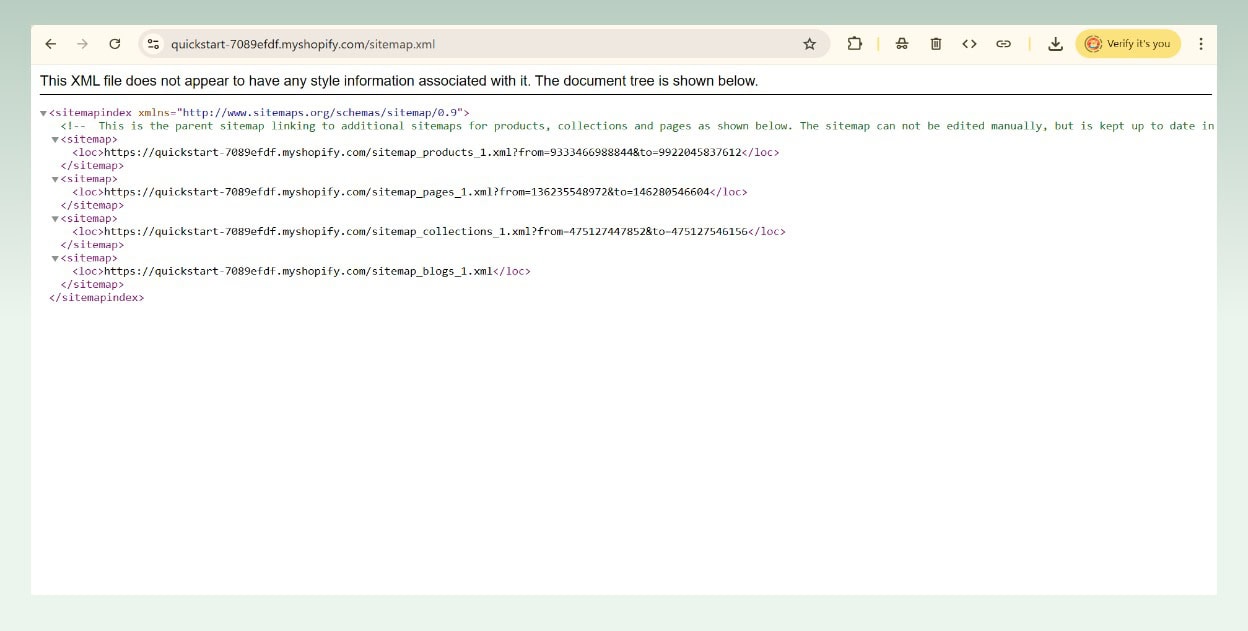This screenshot has width=1248, height=631.
Task: Bookmark this page with the star icon
Action: click(x=810, y=44)
